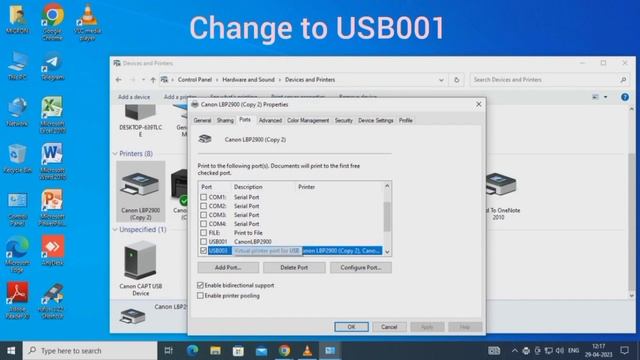The width and height of the screenshot is (640, 360).
Task: Open Microsoft Edge desktop shortcut
Action: [x=17, y=254]
